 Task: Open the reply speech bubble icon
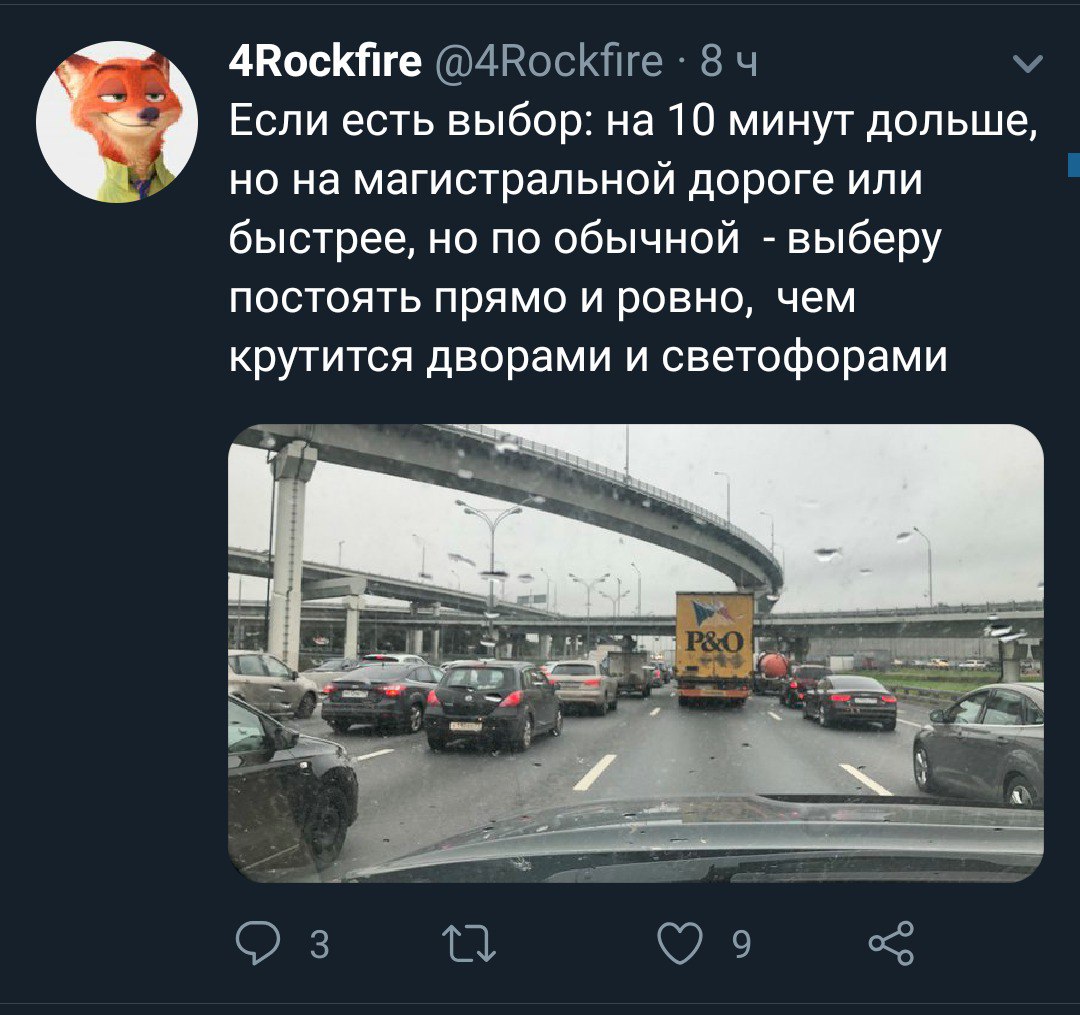[258, 943]
